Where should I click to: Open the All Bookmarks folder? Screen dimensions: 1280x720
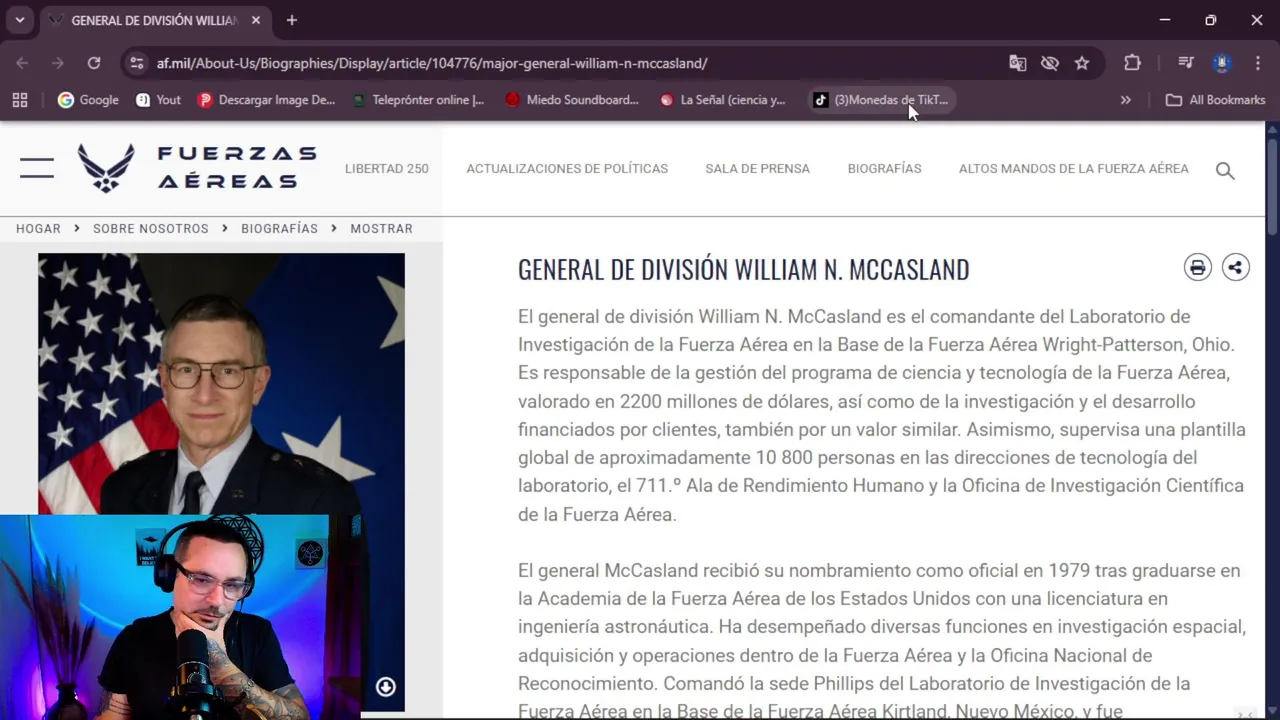click(x=1216, y=100)
